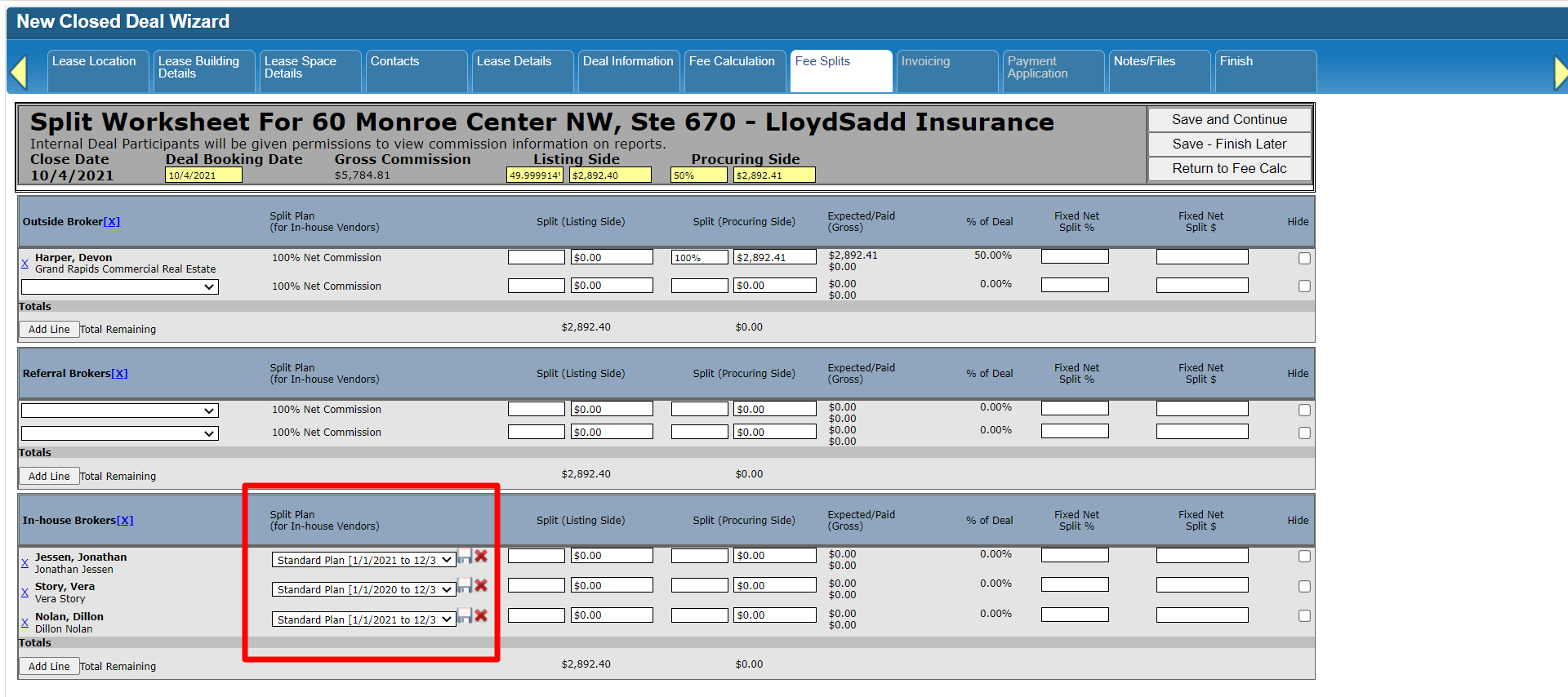Click left yellow arrow to scroll wizard tabs
The height and width of the screenshot is (697, 1568).
point(19,72)
